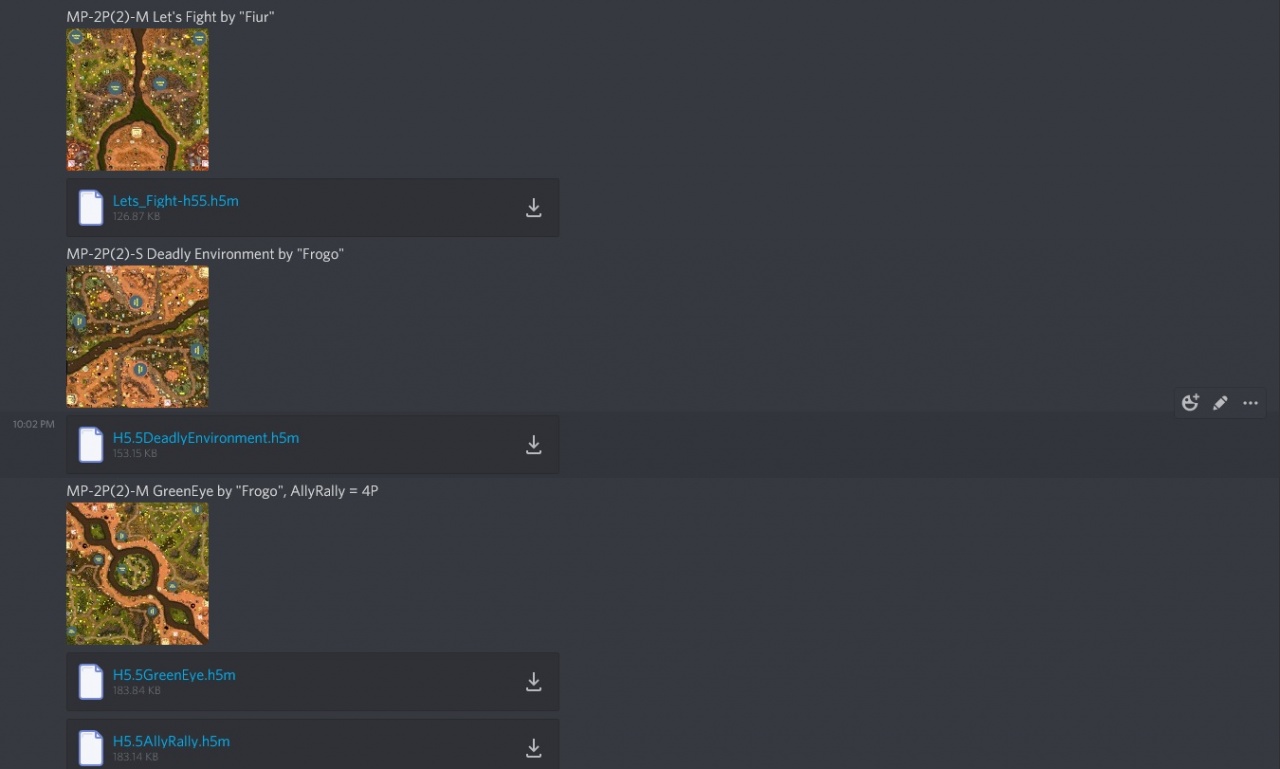
Task: Click the GreenEye by Frogo message text
Action: 222,491
